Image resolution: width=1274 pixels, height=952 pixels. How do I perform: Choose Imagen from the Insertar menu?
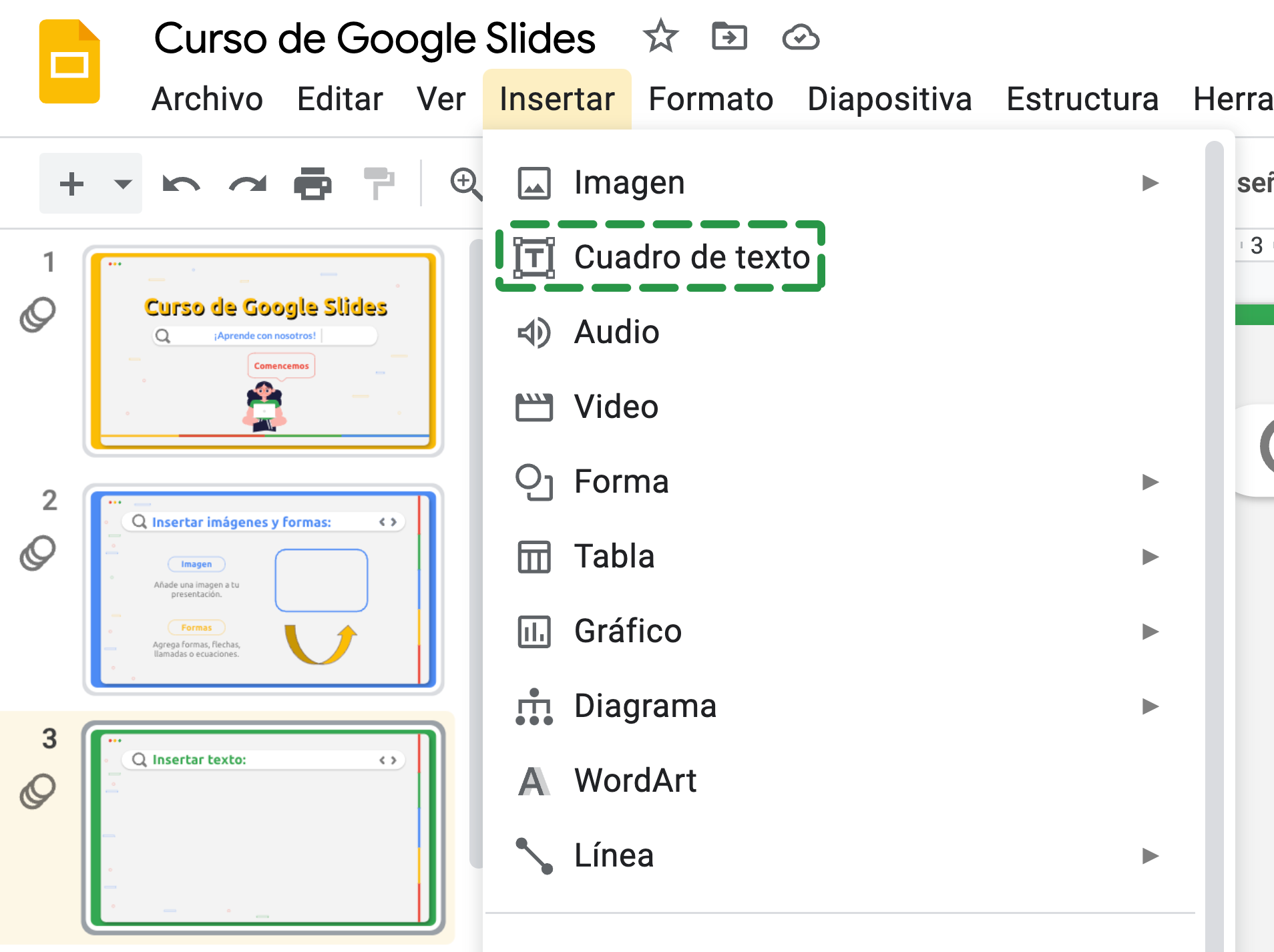pyautogui.click(x=843, y=183)
